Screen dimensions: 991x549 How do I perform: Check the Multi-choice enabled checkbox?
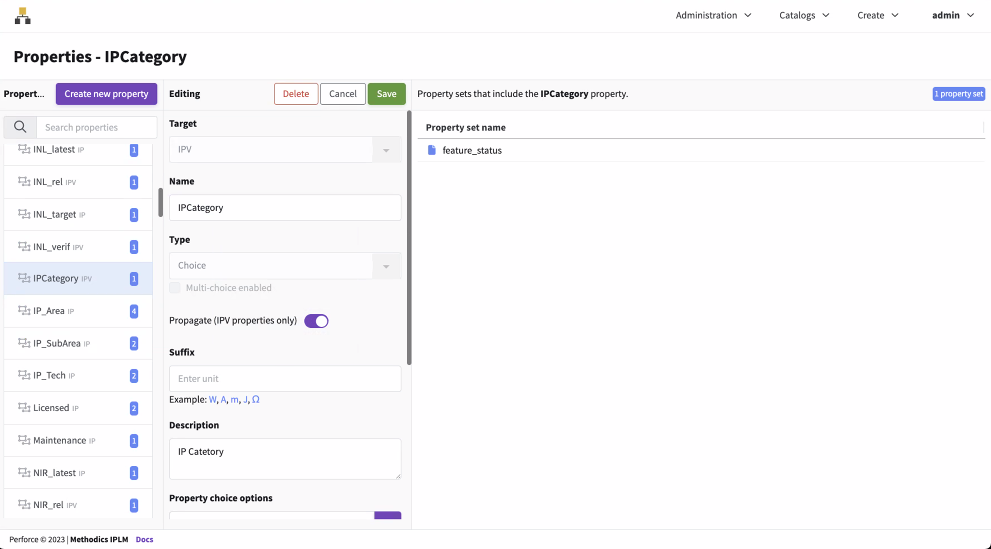point(176,288)
